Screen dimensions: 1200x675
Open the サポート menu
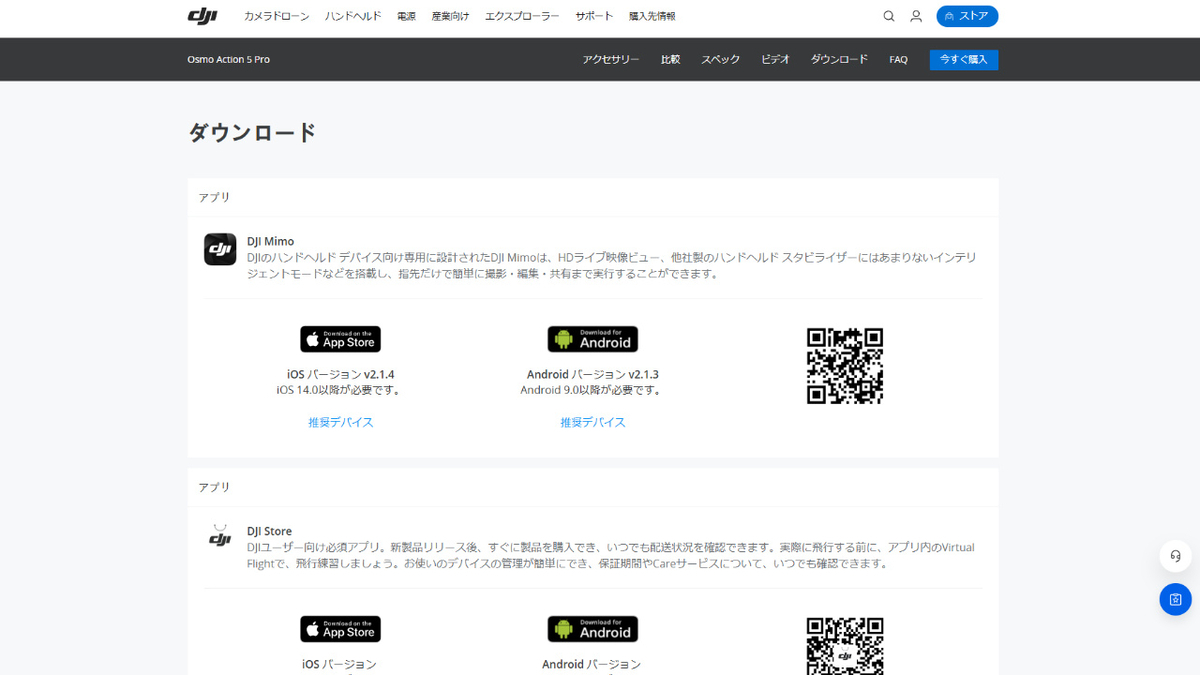pyautogui.click(x=594, y=17)
